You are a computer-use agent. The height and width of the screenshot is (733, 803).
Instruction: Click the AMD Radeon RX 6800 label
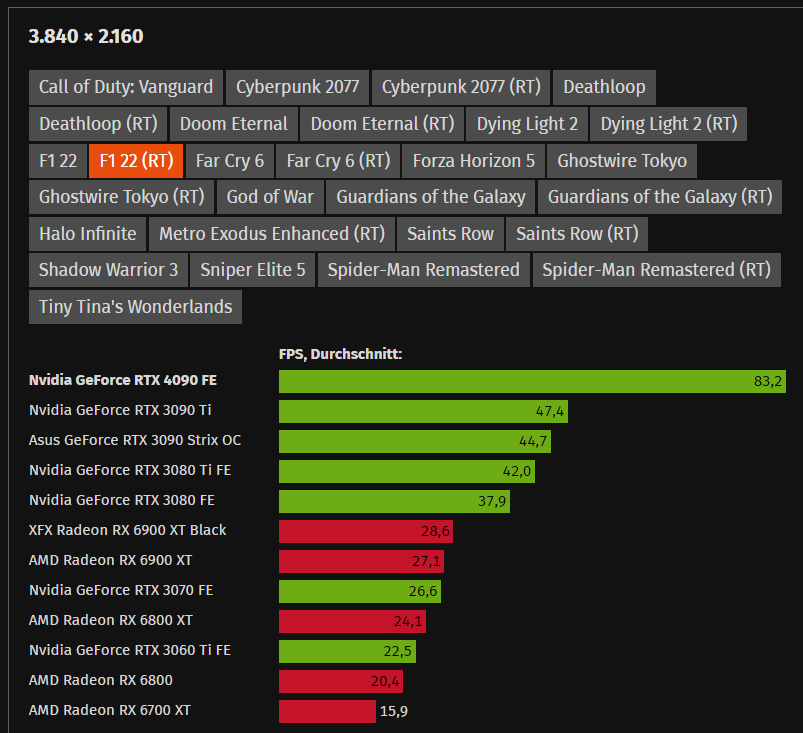tap(101, 680)
